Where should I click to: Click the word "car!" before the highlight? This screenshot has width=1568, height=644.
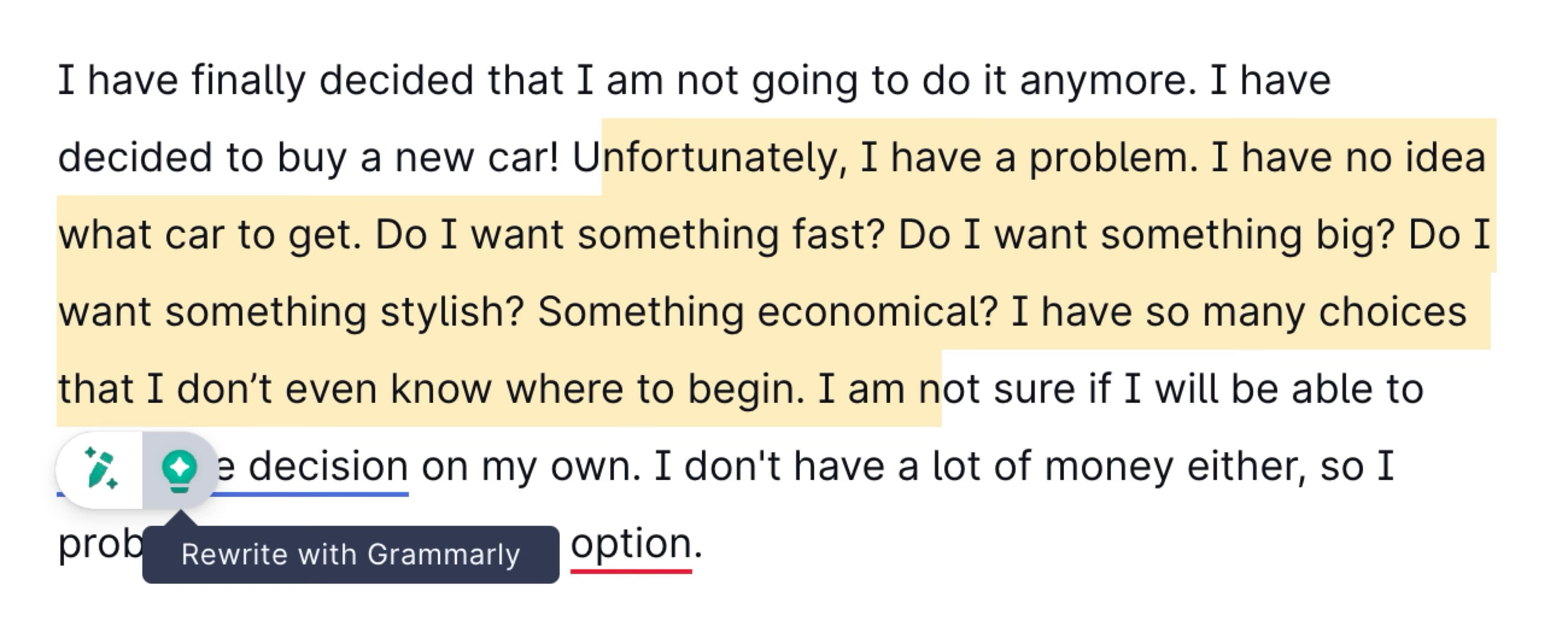522,157
